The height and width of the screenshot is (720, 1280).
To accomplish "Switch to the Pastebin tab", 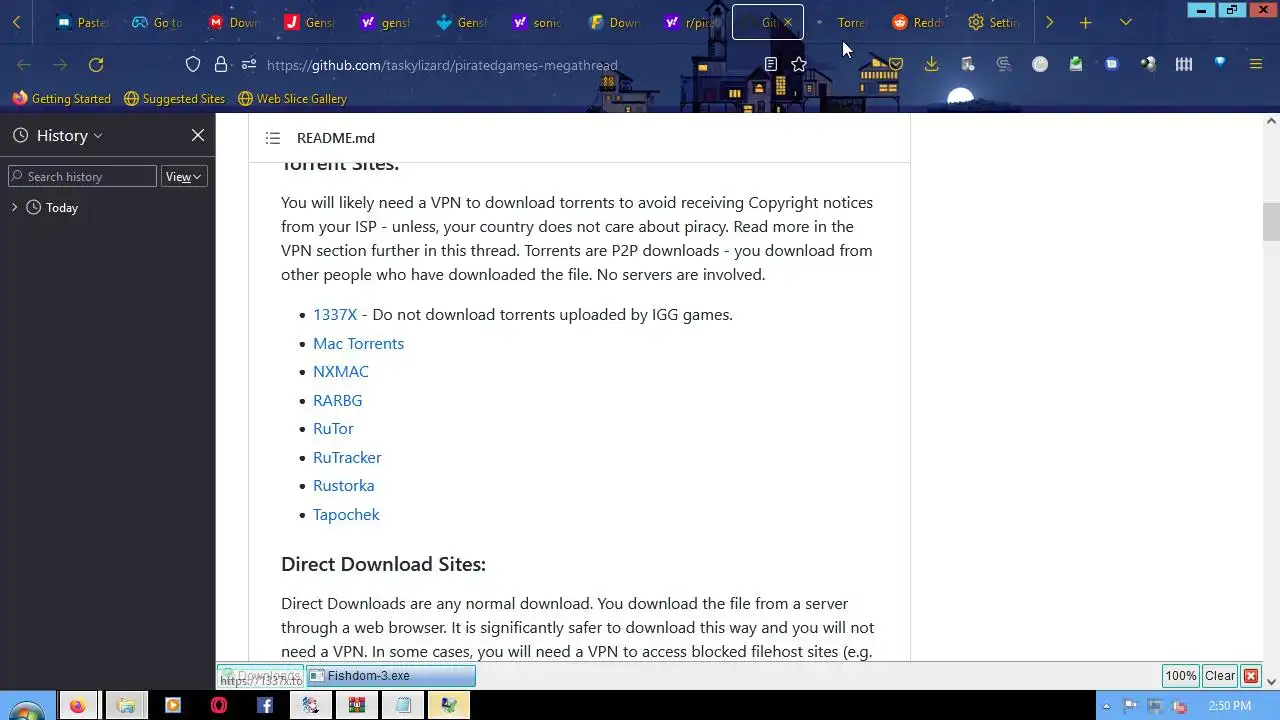I will click(82, 22).
